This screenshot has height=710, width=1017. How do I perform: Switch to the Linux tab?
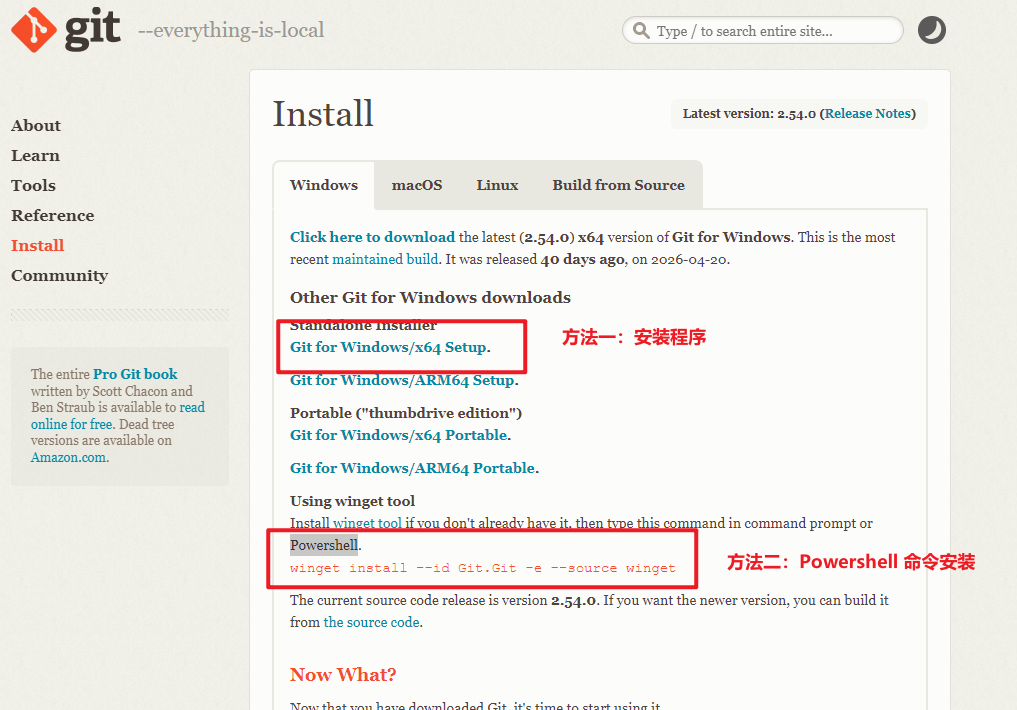pos(497,185)
